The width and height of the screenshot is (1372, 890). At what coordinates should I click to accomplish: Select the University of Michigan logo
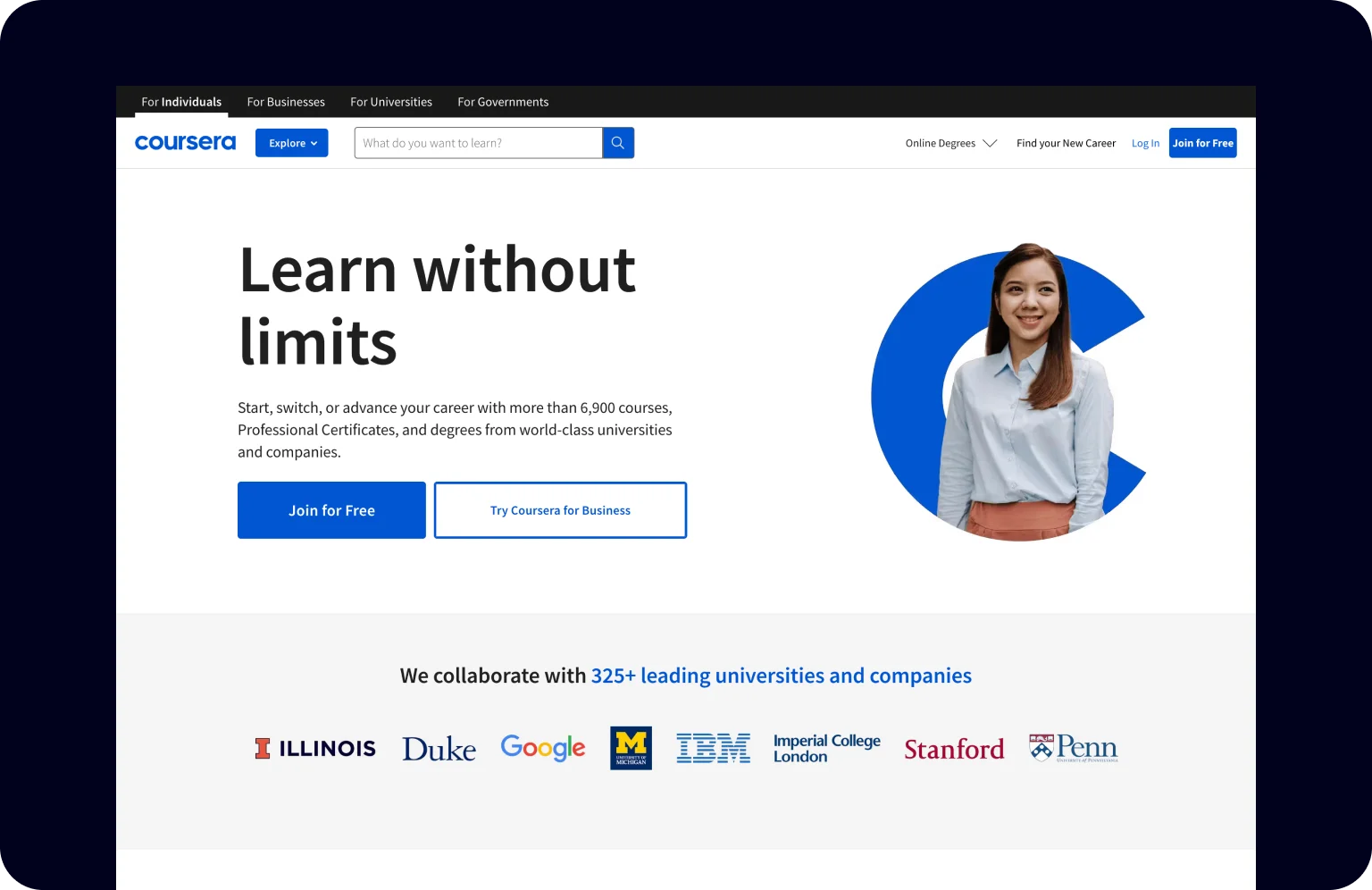pos(632,748)
